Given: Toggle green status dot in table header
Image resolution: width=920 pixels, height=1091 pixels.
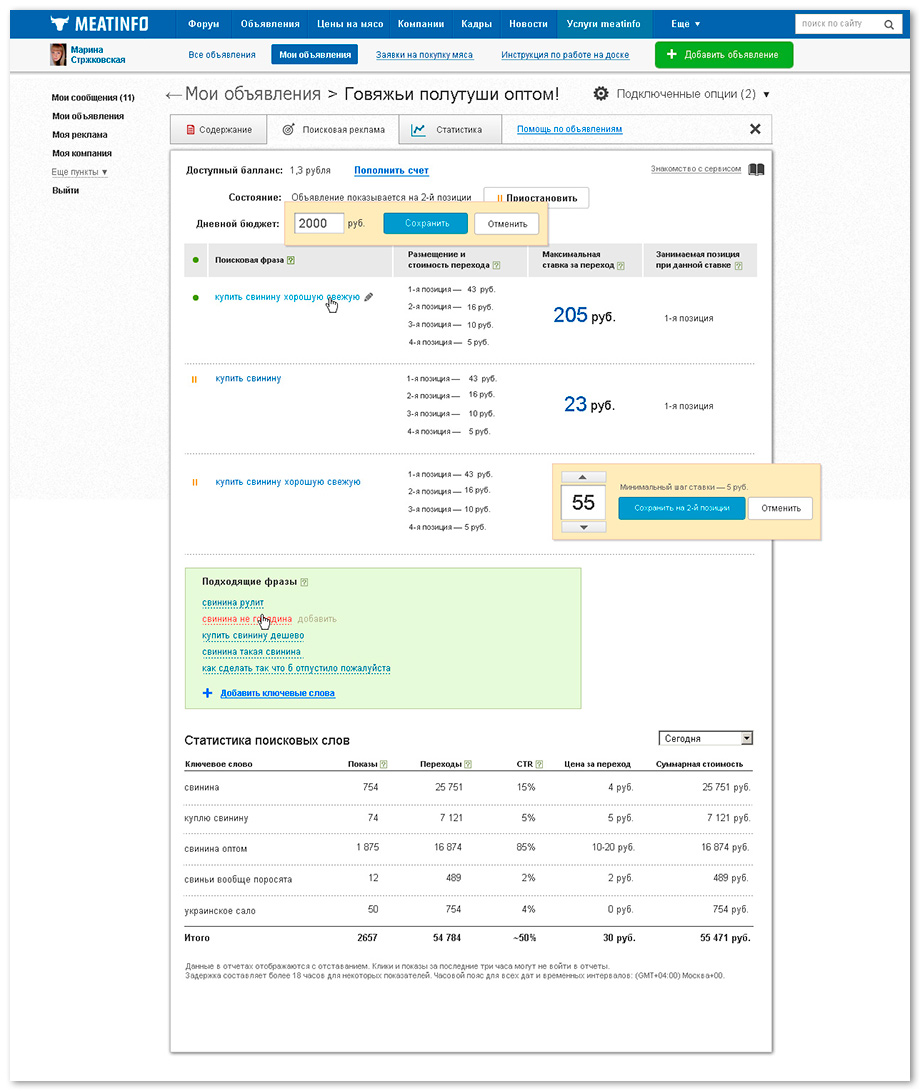Looking at the screenshot, I should coord(196,260).
